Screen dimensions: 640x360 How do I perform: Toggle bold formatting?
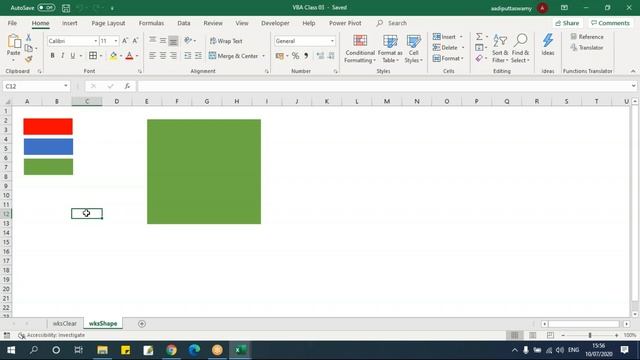pos(52,56)
